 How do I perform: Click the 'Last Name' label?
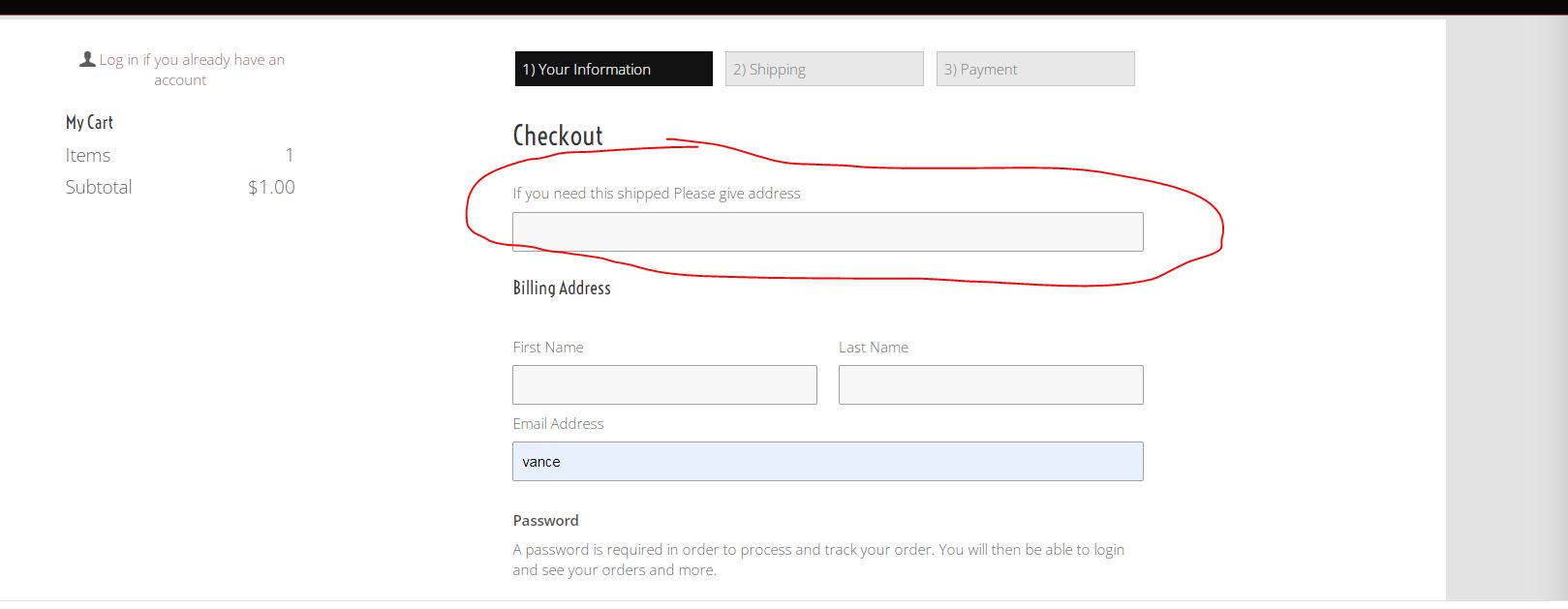874,347
